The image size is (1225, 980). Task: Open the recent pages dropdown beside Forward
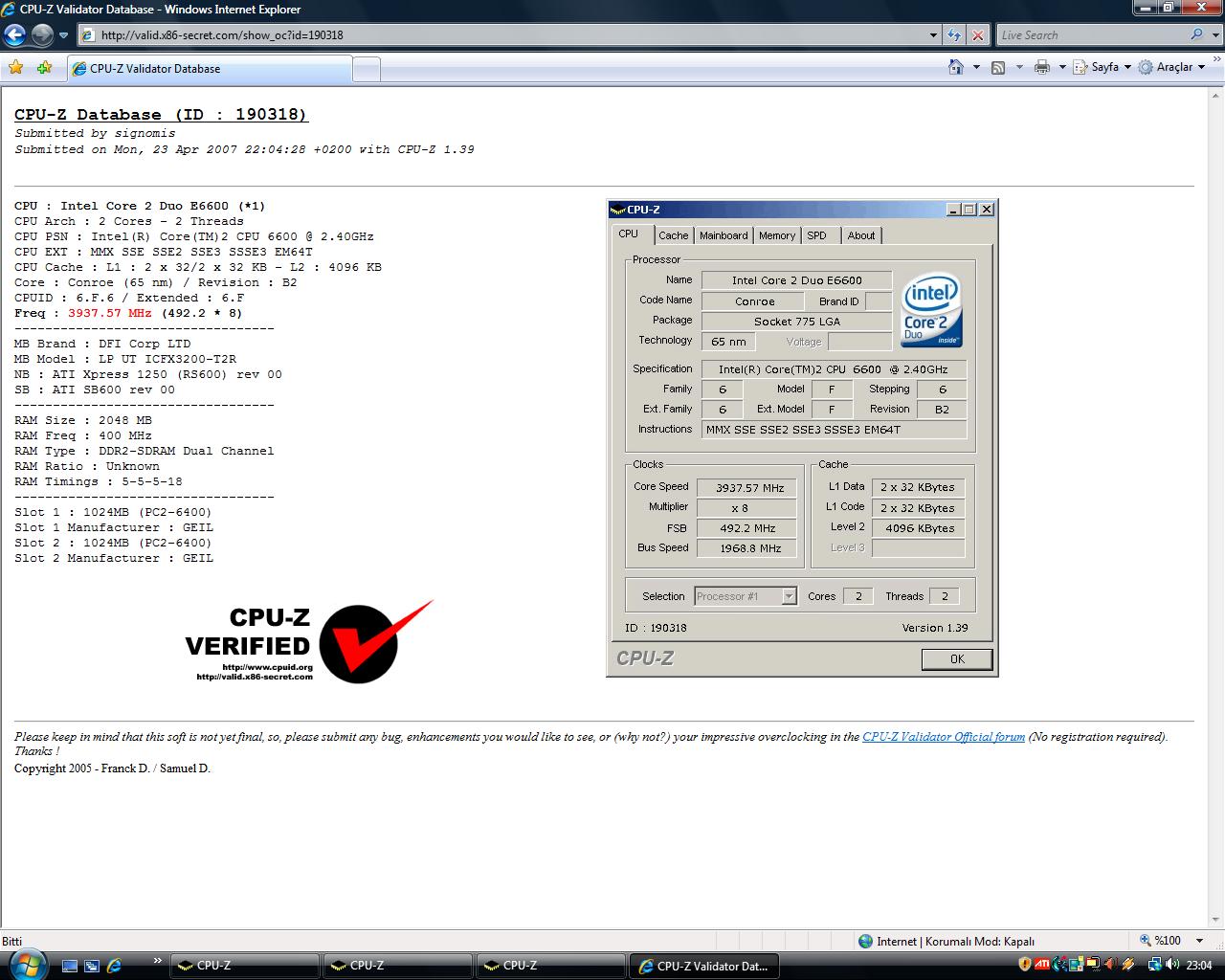63,35
